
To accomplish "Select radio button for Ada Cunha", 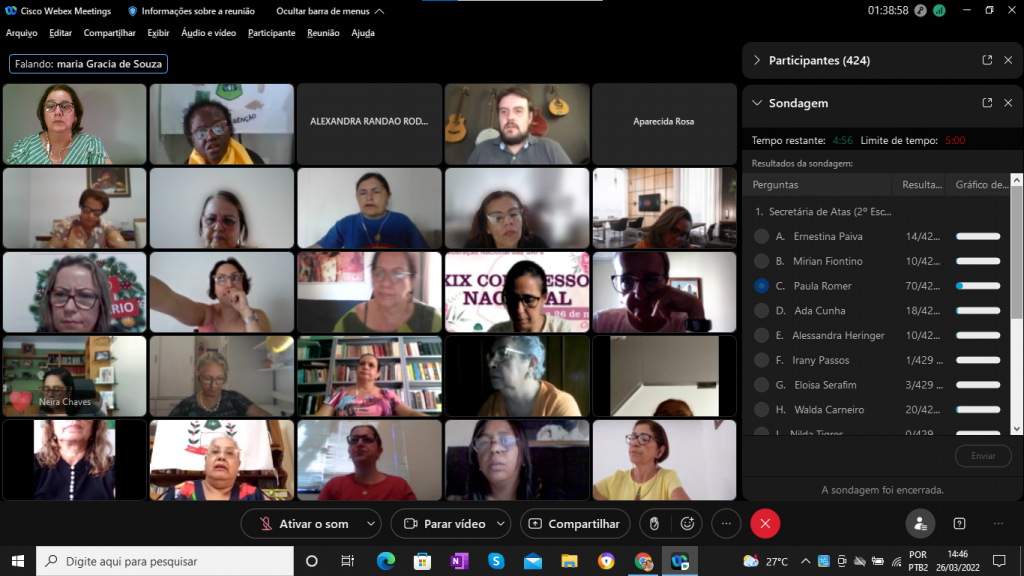I will [762, 311].
